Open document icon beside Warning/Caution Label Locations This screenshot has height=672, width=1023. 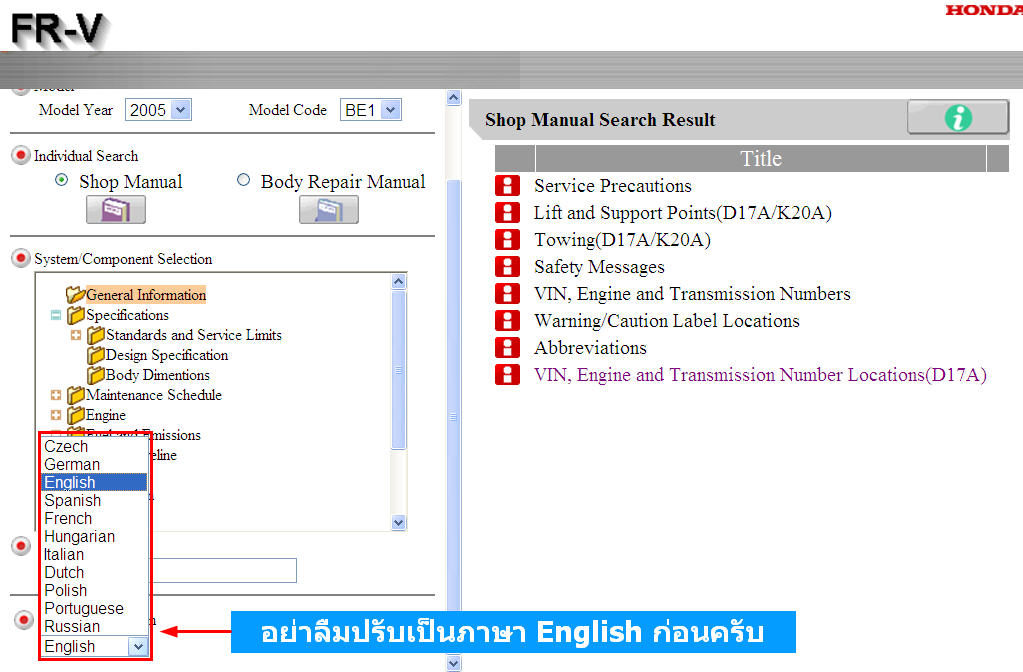(507, 321)
